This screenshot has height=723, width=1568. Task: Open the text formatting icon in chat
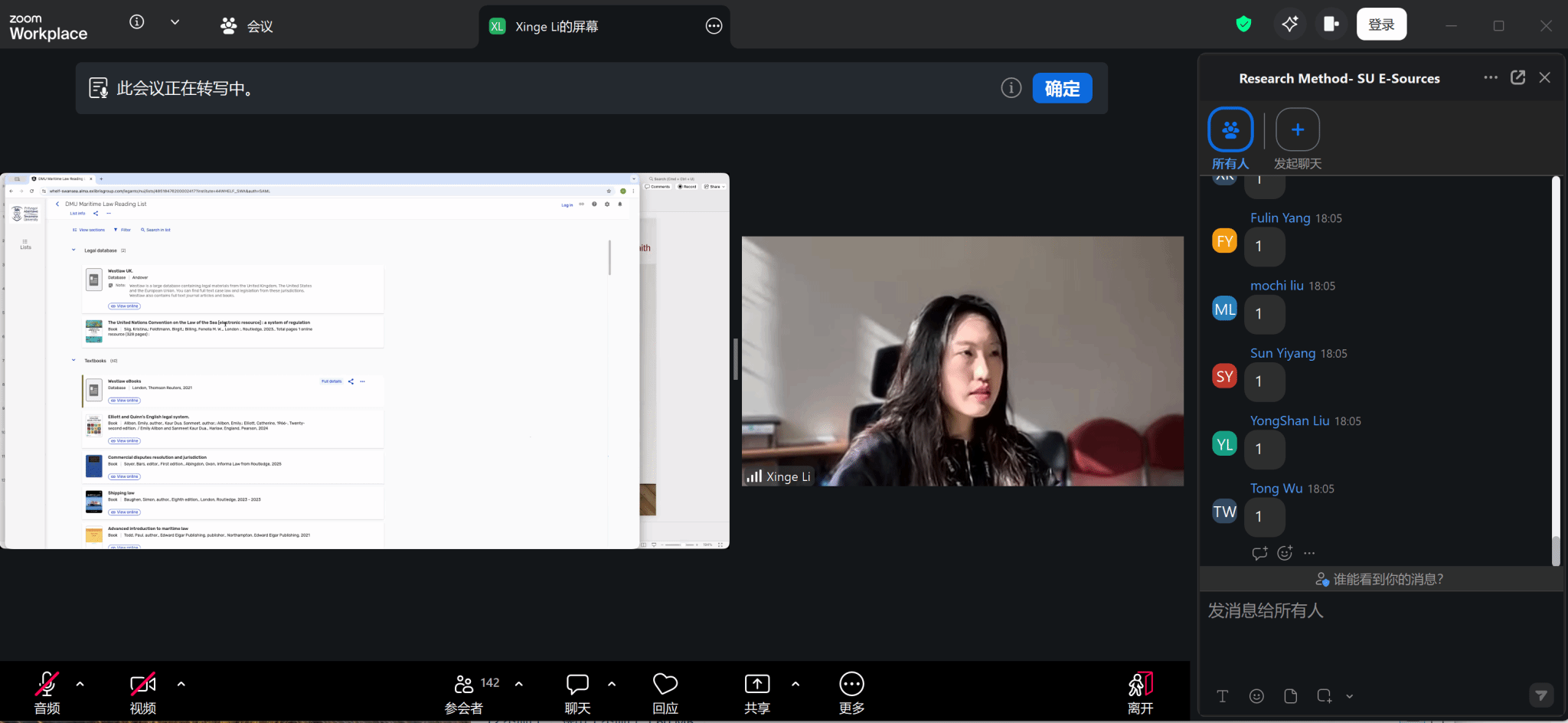pos(1222,695)
